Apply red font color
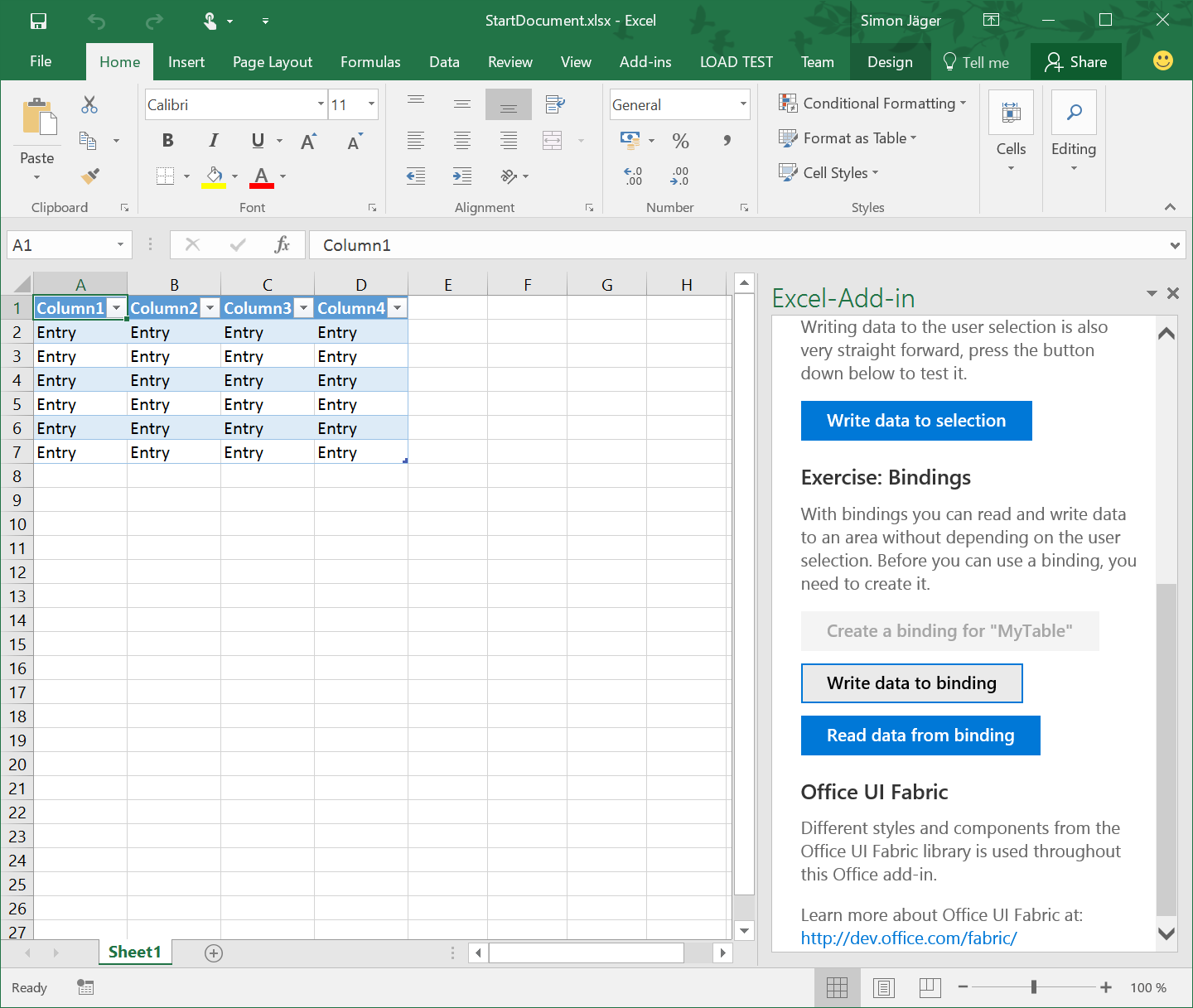The image size is (1193, 1008). (x=262, y=176)
